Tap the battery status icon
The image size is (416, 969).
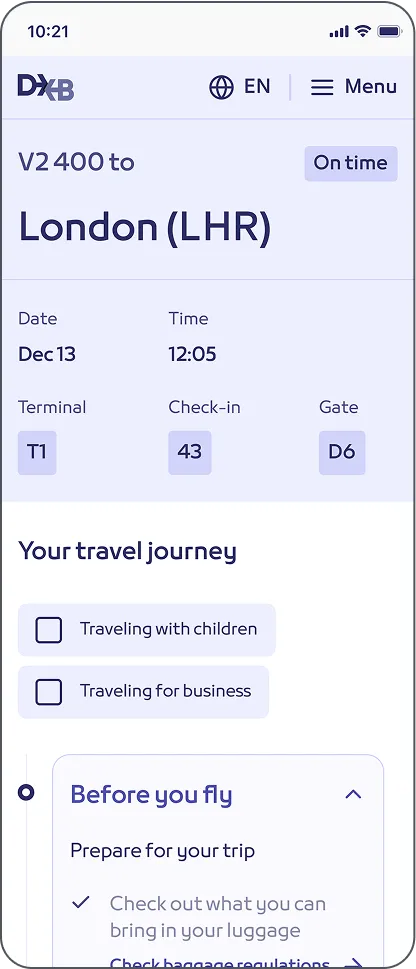click(x=390, y=31)
